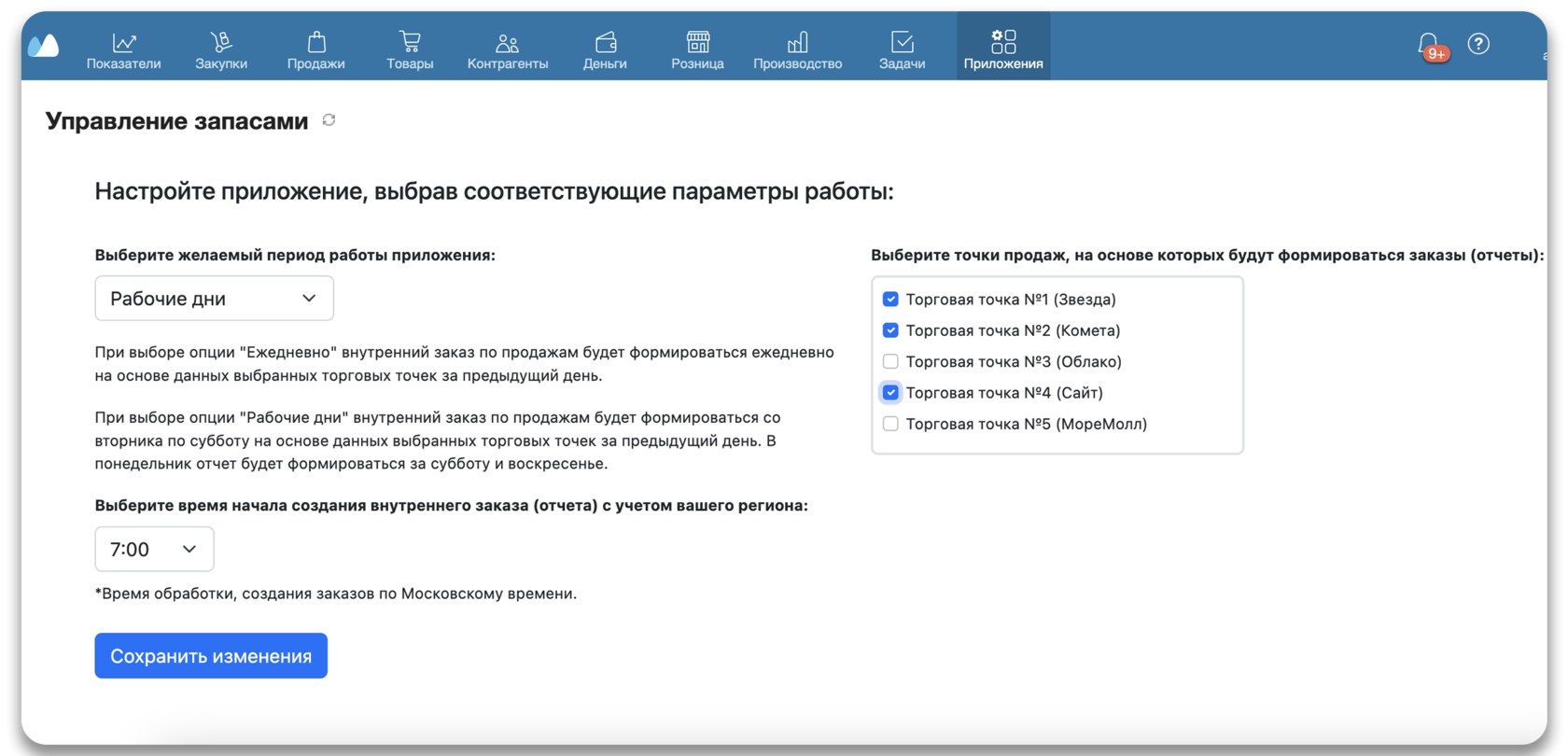1568x756 pixels.
Task: Click the Выберите точки продаж label
Action: coord(1207,255)
